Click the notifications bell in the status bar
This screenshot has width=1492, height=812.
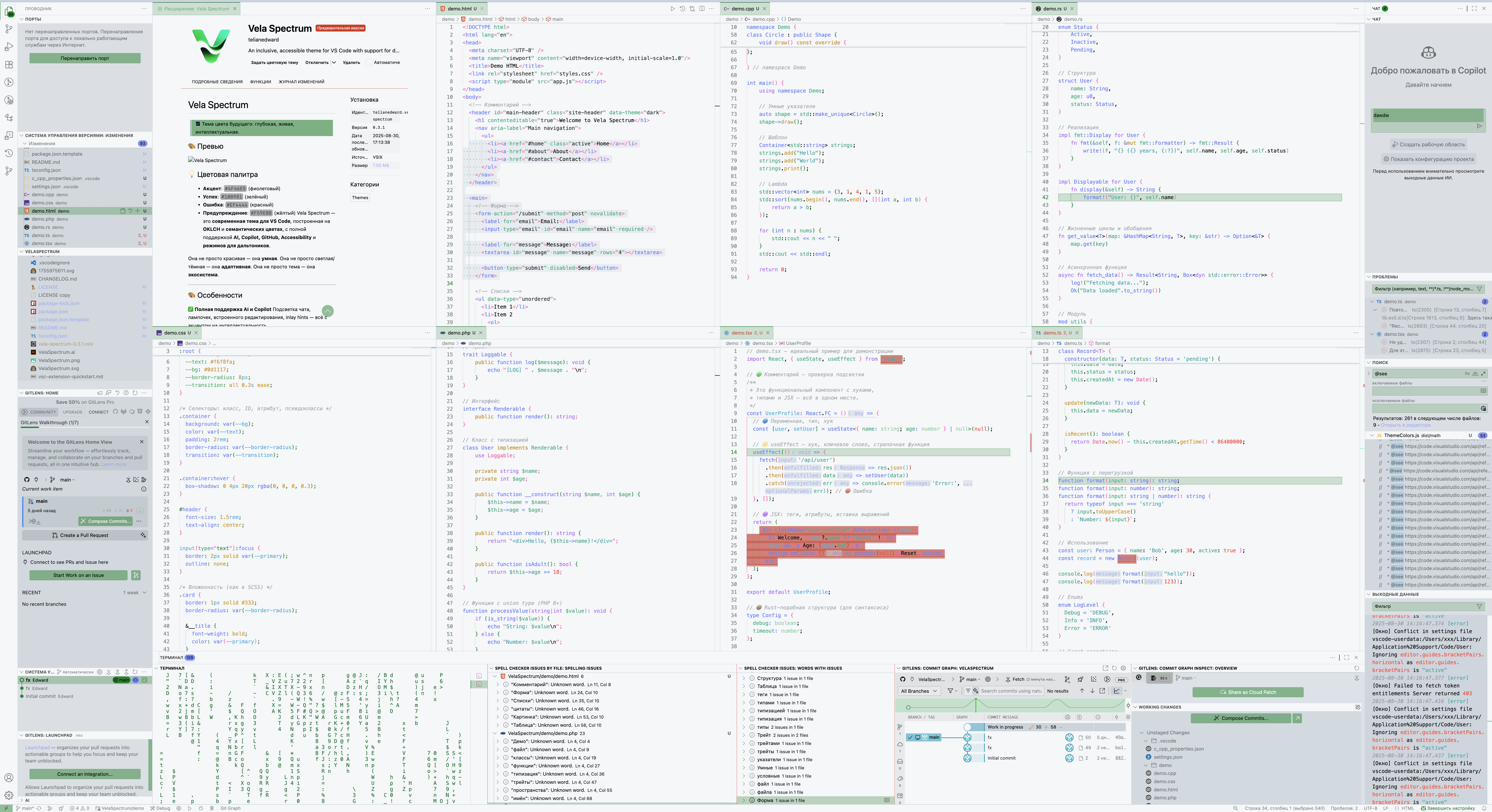pos(1484,808)
